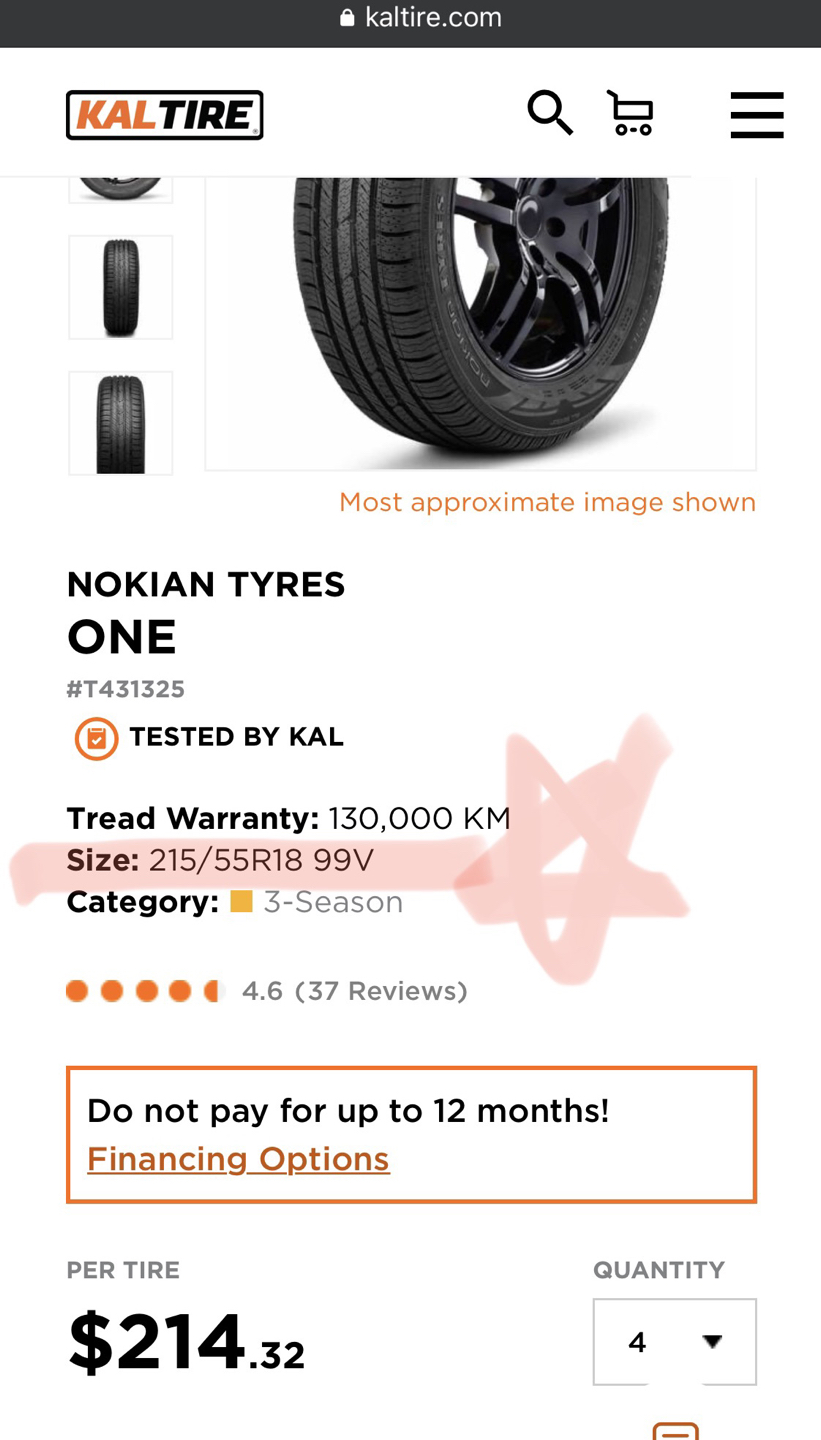Open the Financing Options link
821x1440 pixels.
click(238, 1159)
